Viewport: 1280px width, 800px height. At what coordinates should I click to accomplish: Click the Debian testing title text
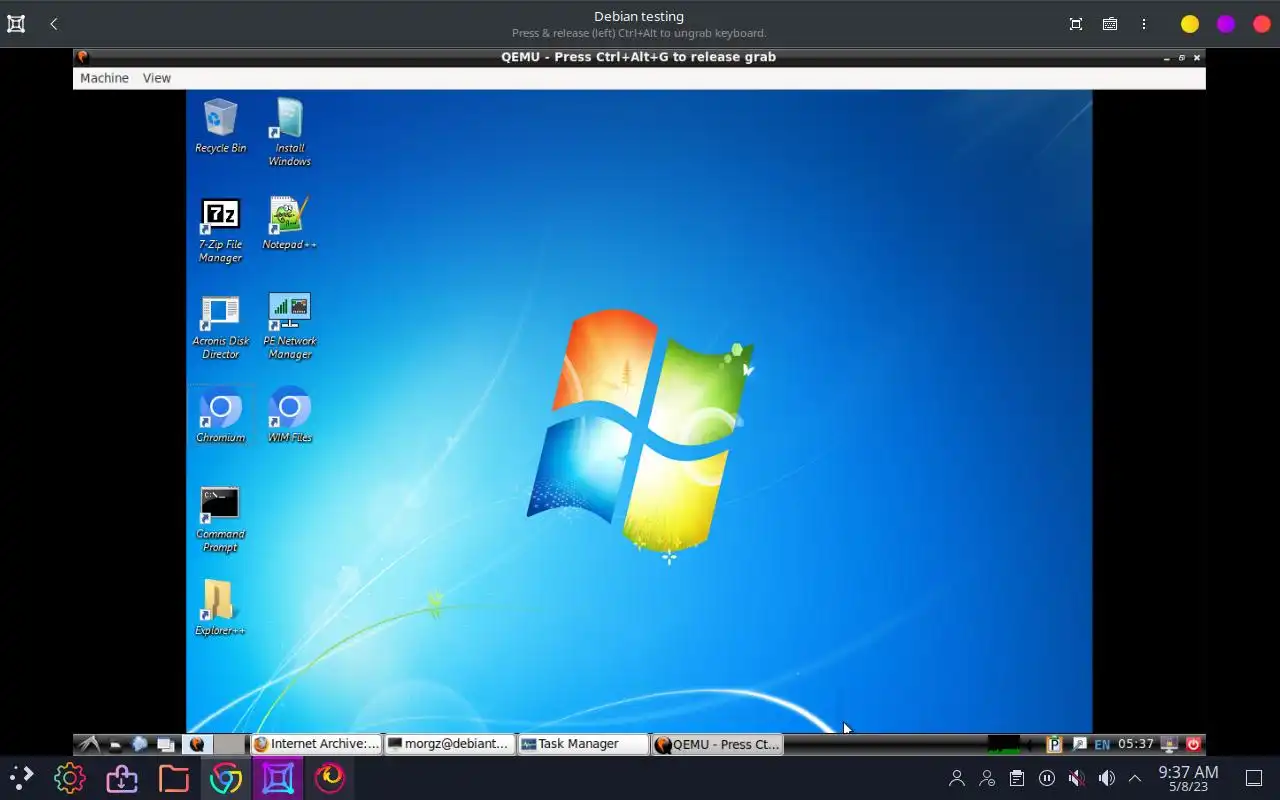click(x=639, y=16)
